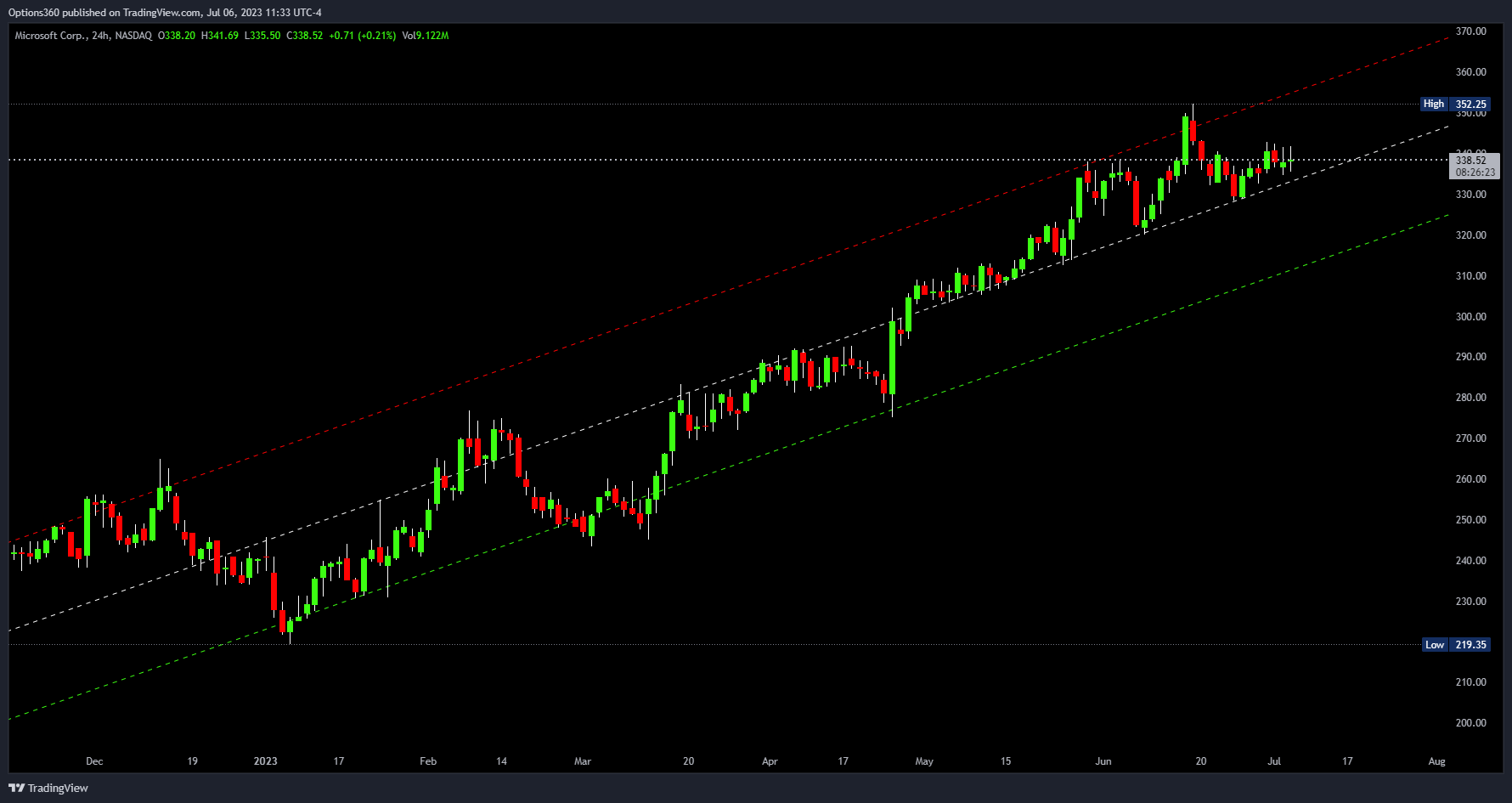Click the change value +0.71 (+0.21%)
The image size is (1512, 803).
click(x=363, y=36)
